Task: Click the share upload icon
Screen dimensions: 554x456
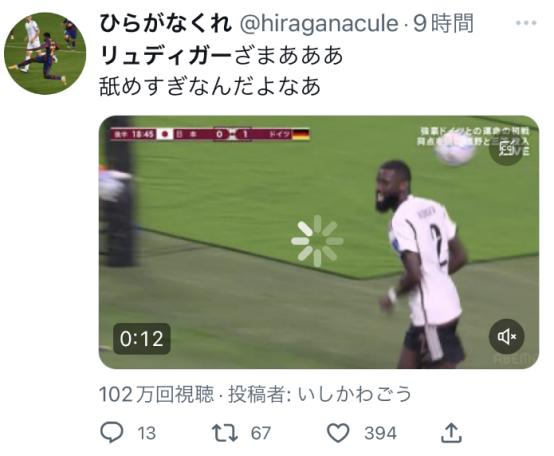Action: [451, 433]
